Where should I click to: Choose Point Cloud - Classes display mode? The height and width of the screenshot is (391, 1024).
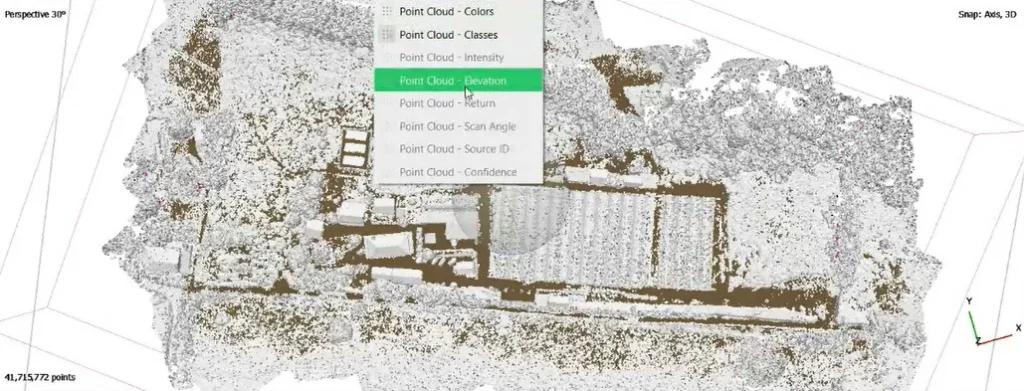point(458,35)
